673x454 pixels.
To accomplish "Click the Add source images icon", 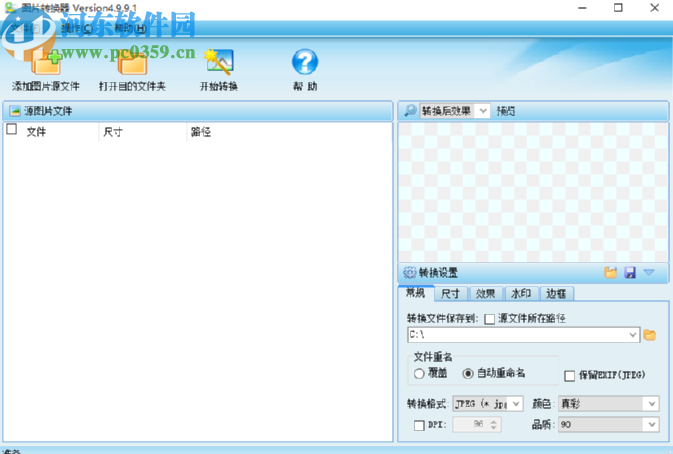I will coord(46,63).
